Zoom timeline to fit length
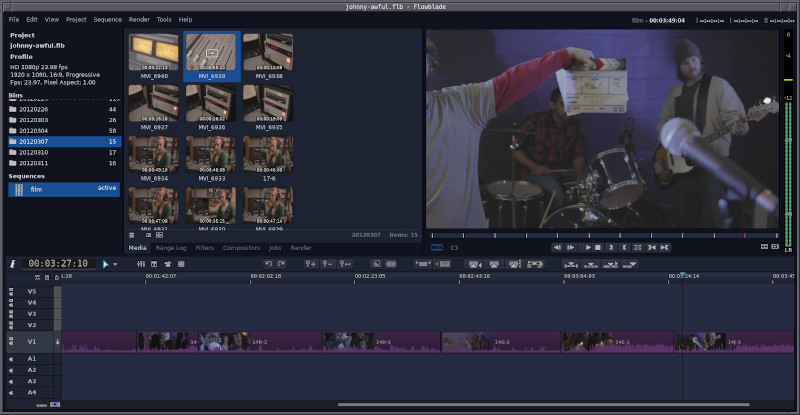800x415 pixels. pos(345,264)
